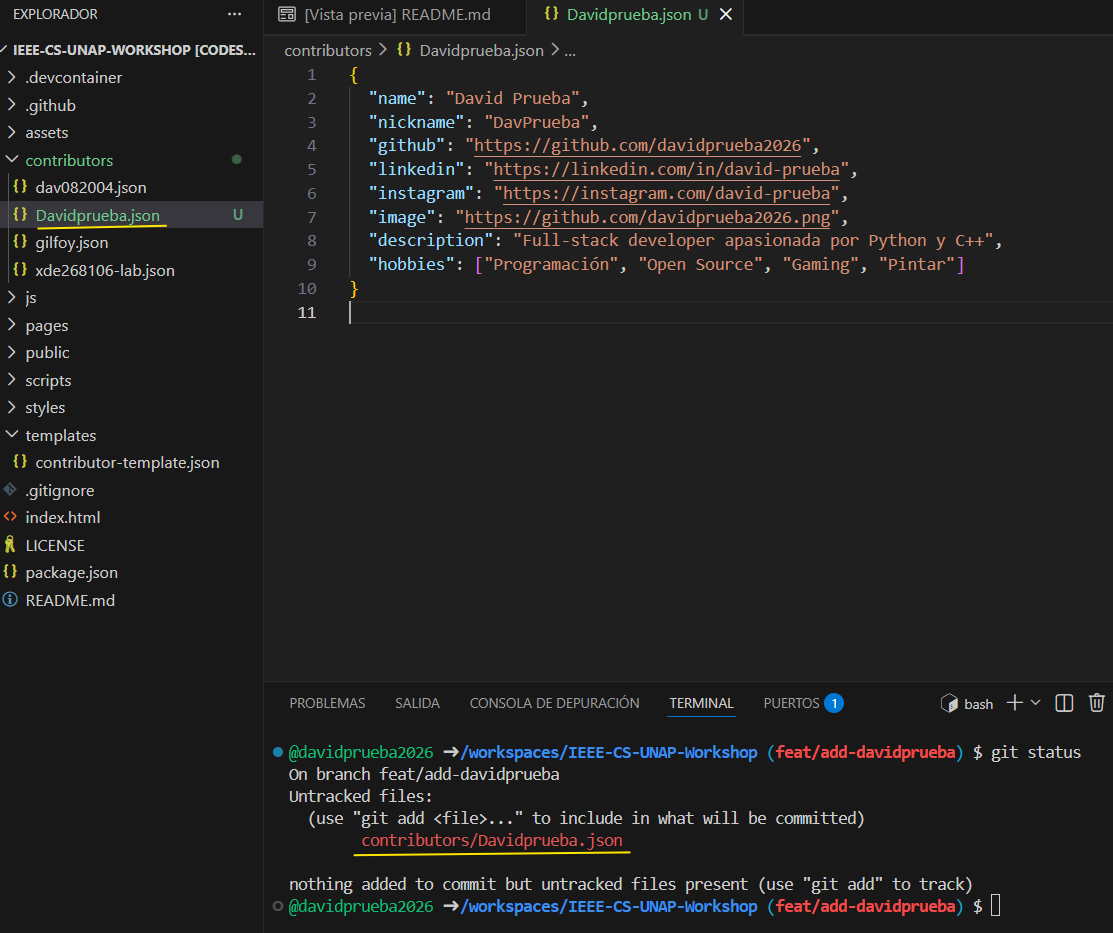Image resolution: width=1113 pixels, height=933 pixels.
Task: Click the HTML icon beside index.html
Action: pyautogui.click(x=10, y=517)
